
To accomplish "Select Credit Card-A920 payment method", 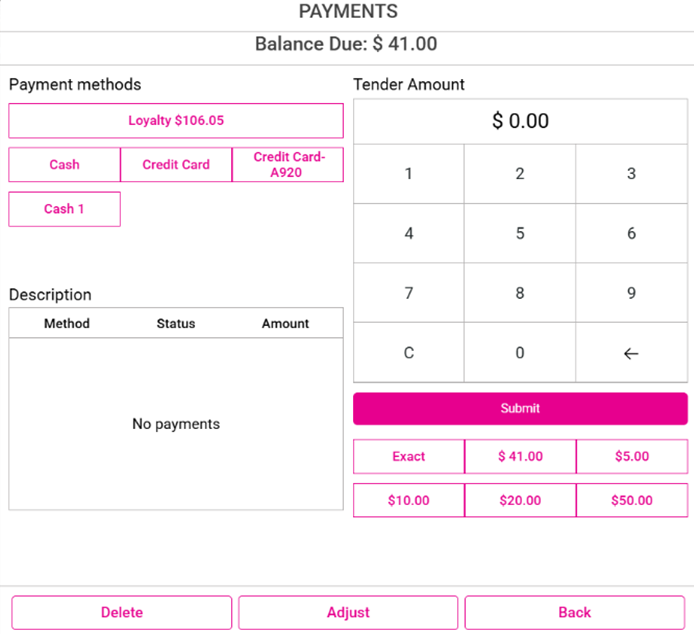I will pos(288,165).
